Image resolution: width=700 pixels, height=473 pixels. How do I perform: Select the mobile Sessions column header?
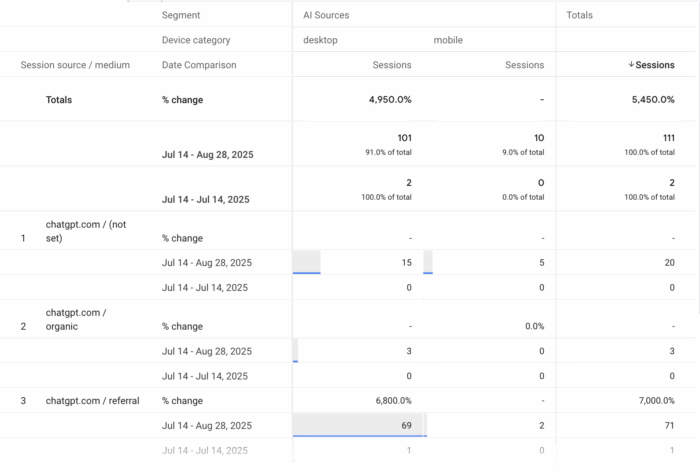524,65
